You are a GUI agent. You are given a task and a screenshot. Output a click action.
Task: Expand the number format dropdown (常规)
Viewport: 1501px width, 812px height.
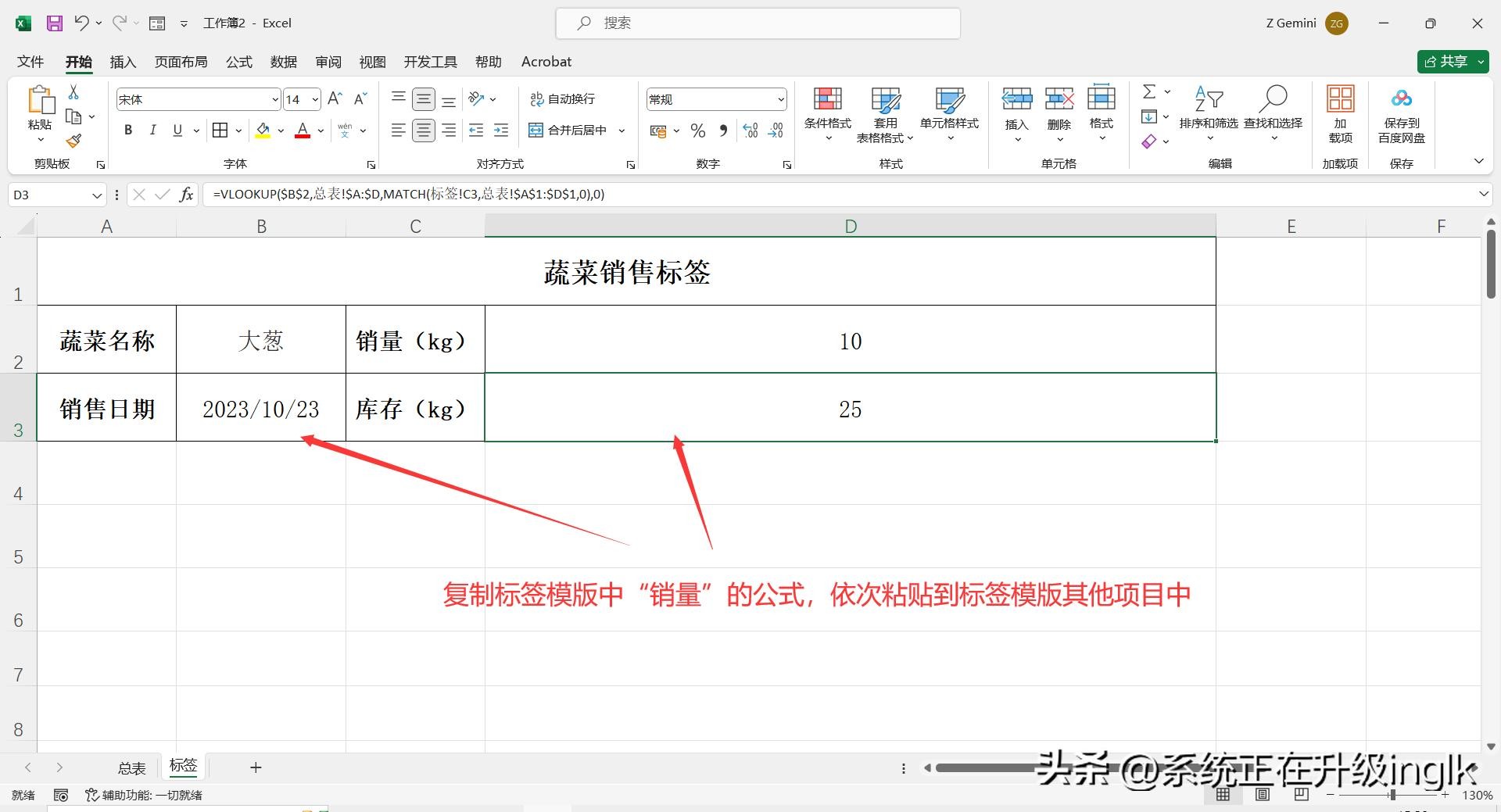click(x=780, y=99)
